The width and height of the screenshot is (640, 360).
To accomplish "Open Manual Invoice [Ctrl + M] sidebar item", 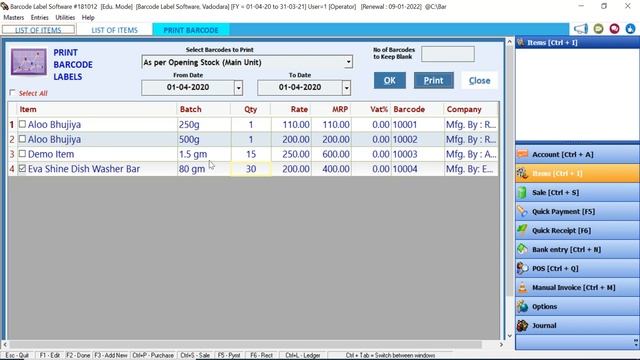I will (577, 287).
